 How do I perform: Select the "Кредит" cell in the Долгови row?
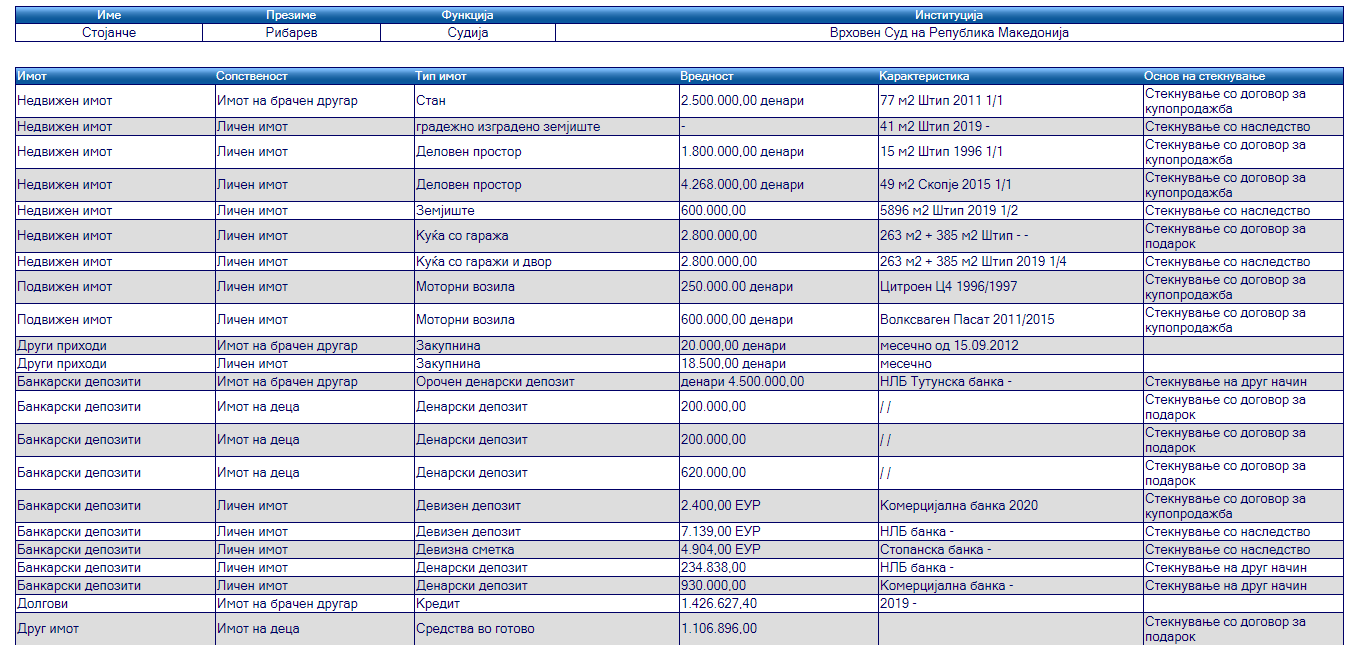point(436,604)
